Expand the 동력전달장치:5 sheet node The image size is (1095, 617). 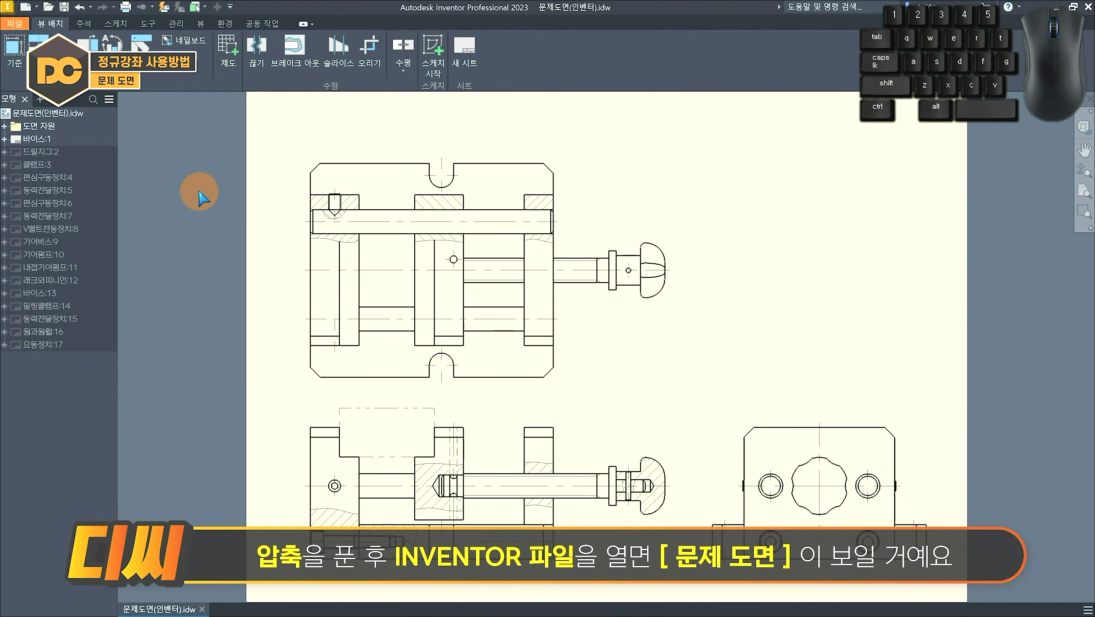(x=4, y=190)
